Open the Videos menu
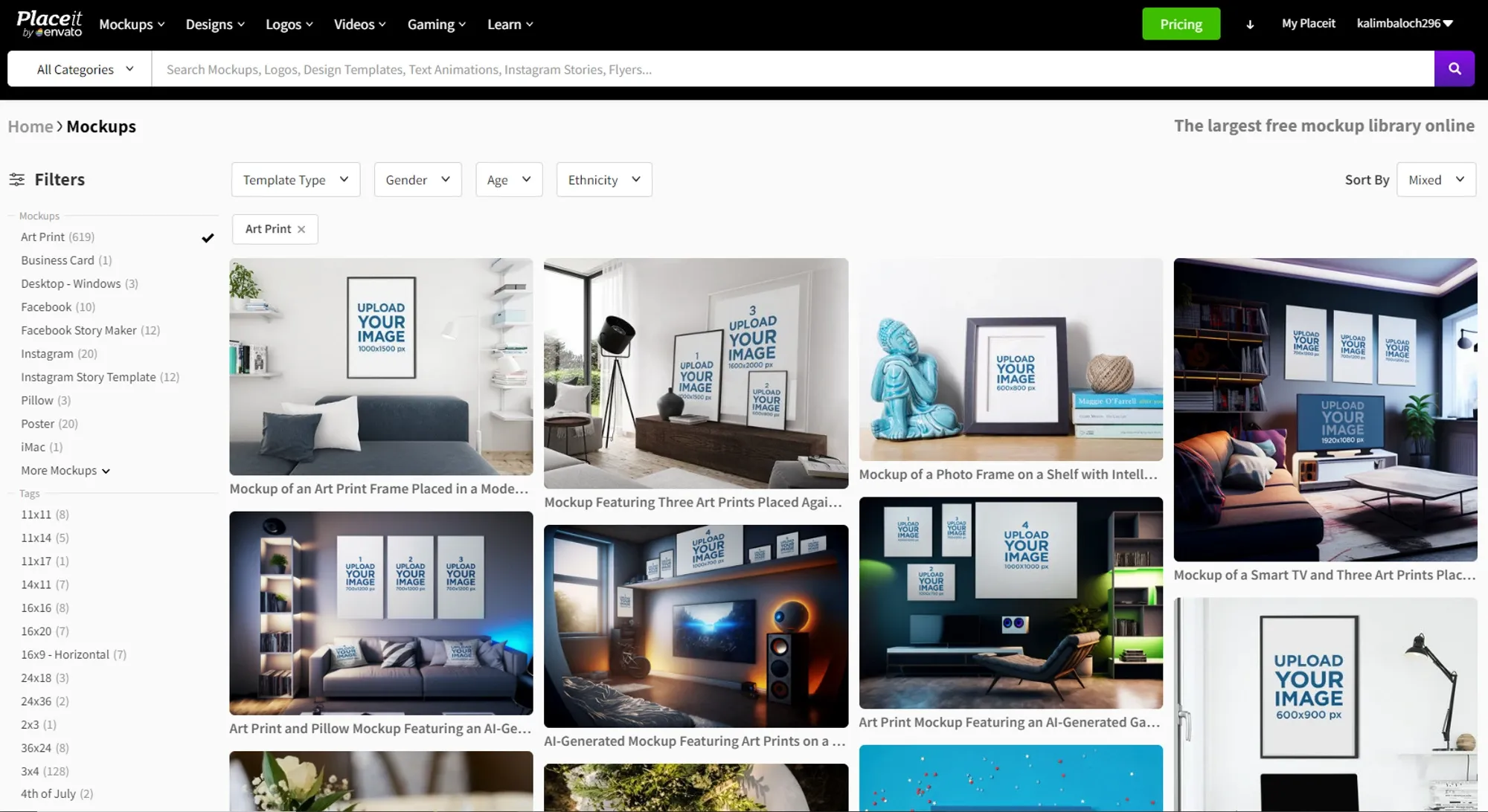Screen dimensions: 1488x812 point(360,25)
